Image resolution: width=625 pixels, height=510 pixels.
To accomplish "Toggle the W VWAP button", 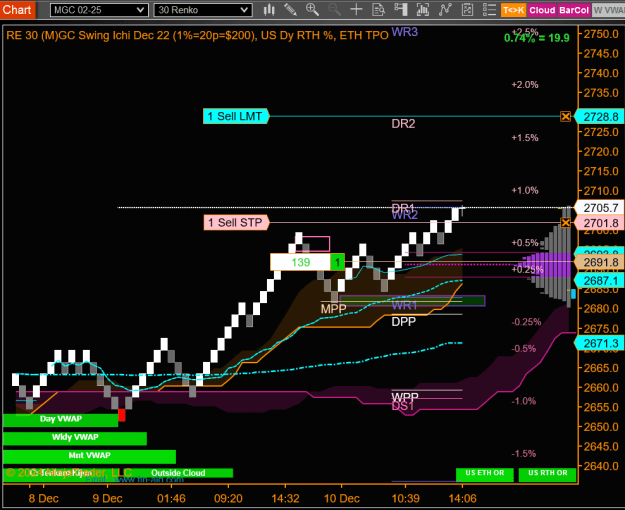I will point(608,10).
